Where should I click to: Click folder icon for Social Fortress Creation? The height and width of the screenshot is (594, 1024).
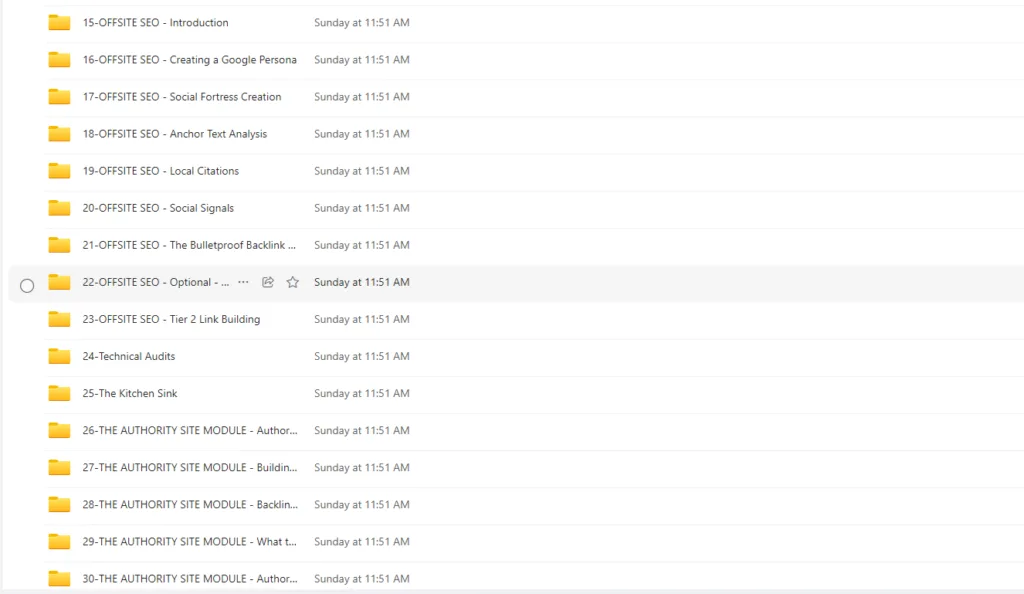[x=59, y=97]
